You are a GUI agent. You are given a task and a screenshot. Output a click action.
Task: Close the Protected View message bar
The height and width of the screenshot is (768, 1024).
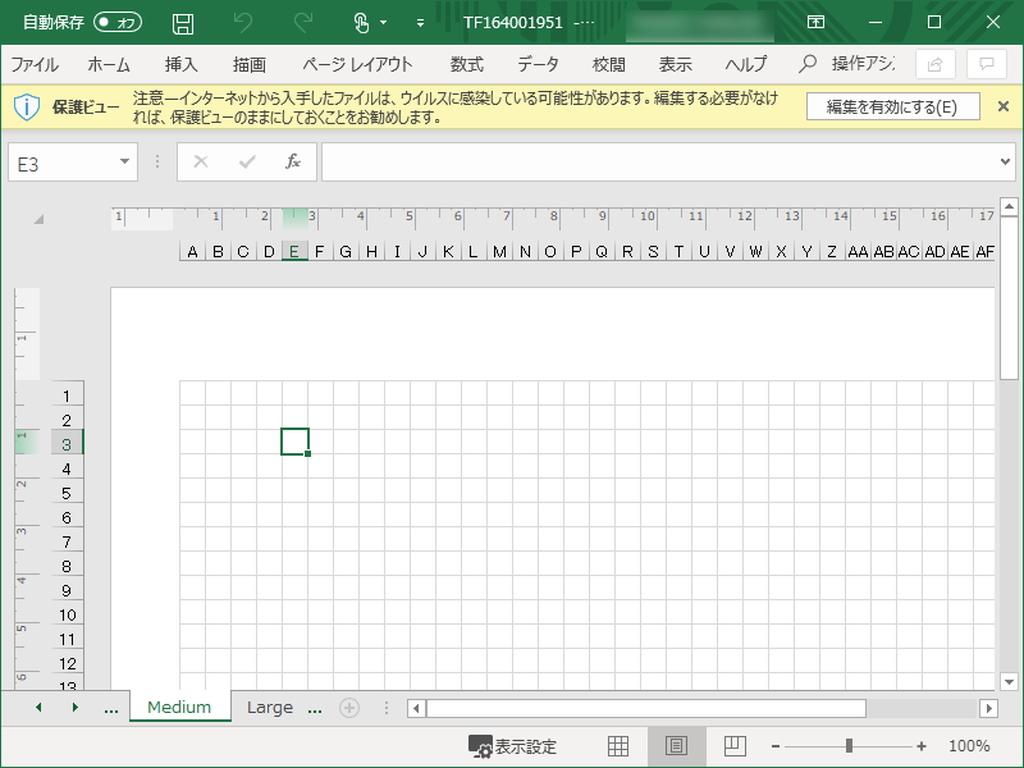coord(1004,106)
